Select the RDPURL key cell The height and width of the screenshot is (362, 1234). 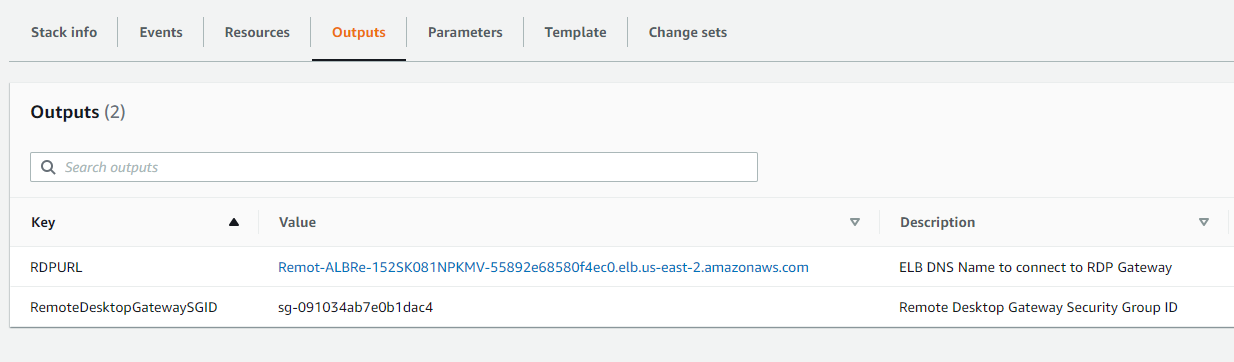(55, 267)
